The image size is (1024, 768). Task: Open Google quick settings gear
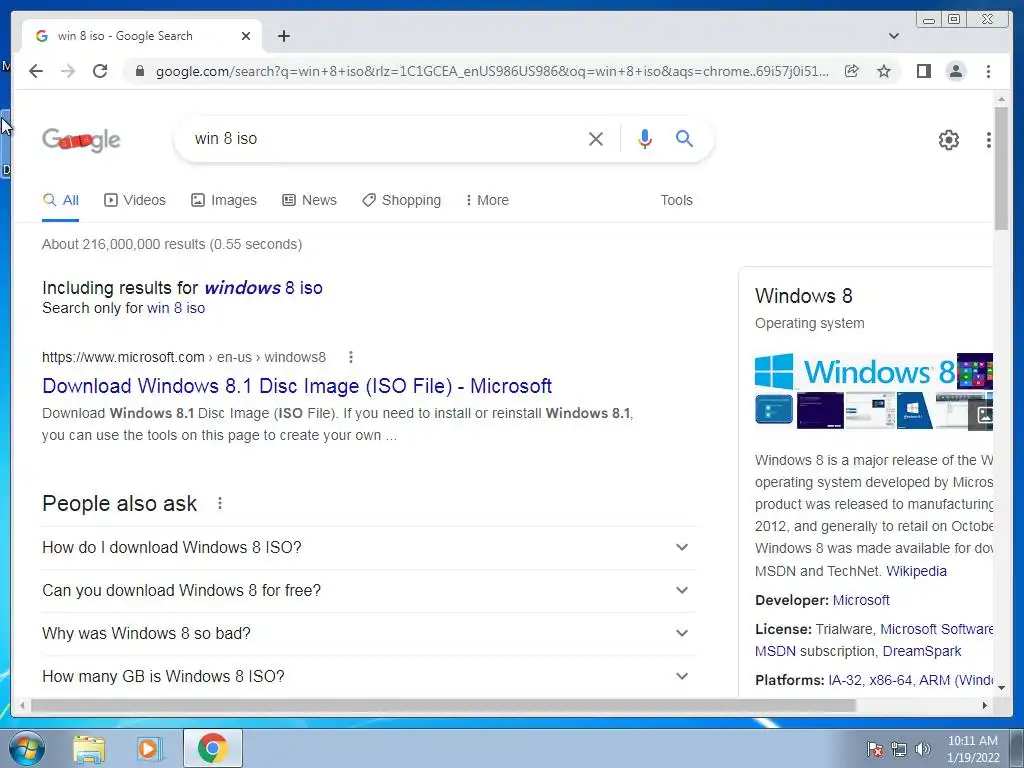[x=948, y=139]
